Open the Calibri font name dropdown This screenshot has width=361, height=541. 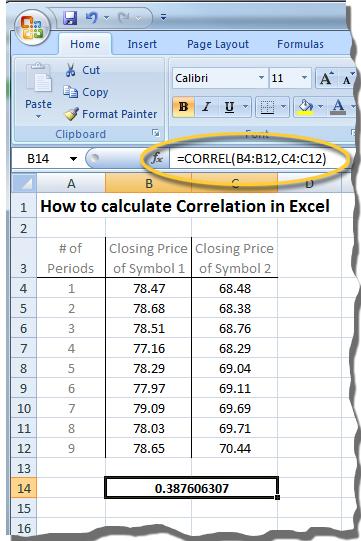[x=261, y=78]
